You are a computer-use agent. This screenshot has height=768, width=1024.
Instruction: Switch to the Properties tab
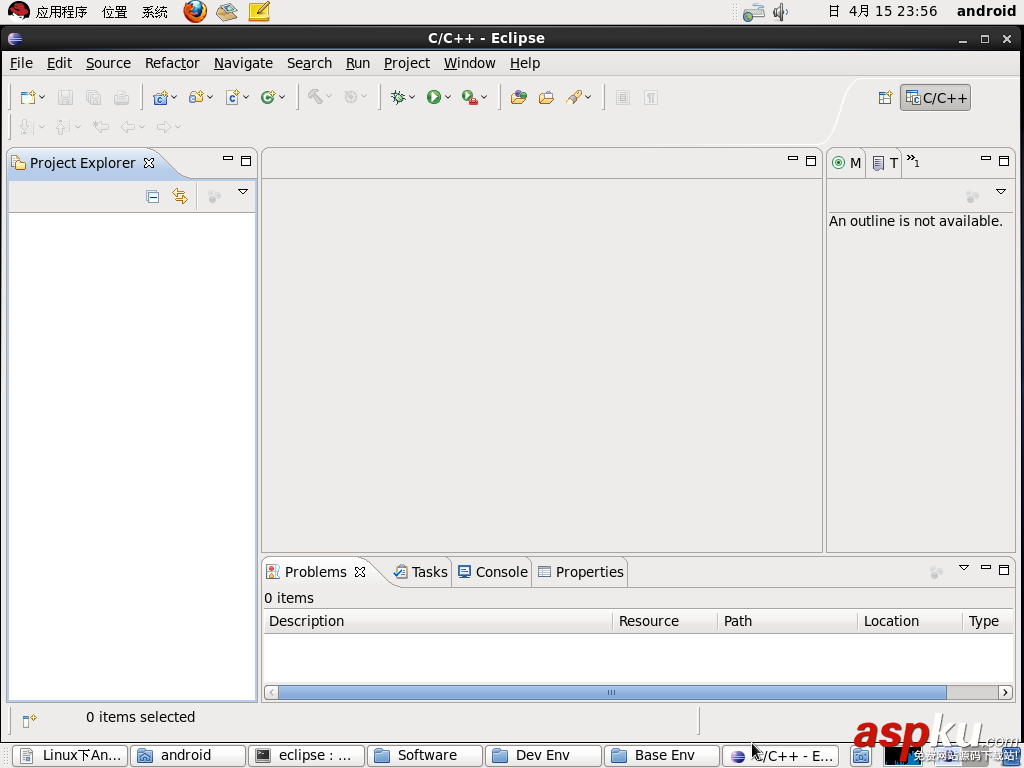pyautogui.click(x=581, y=572)
